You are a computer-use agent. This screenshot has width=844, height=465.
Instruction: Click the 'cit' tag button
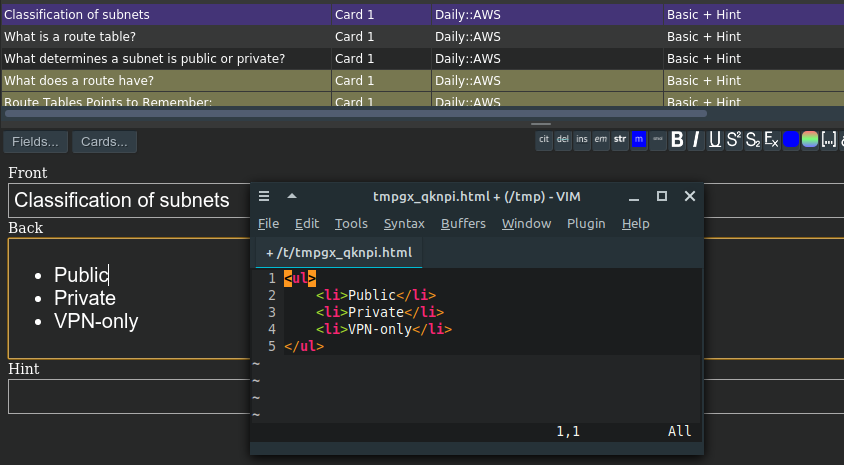pos(544,140)
